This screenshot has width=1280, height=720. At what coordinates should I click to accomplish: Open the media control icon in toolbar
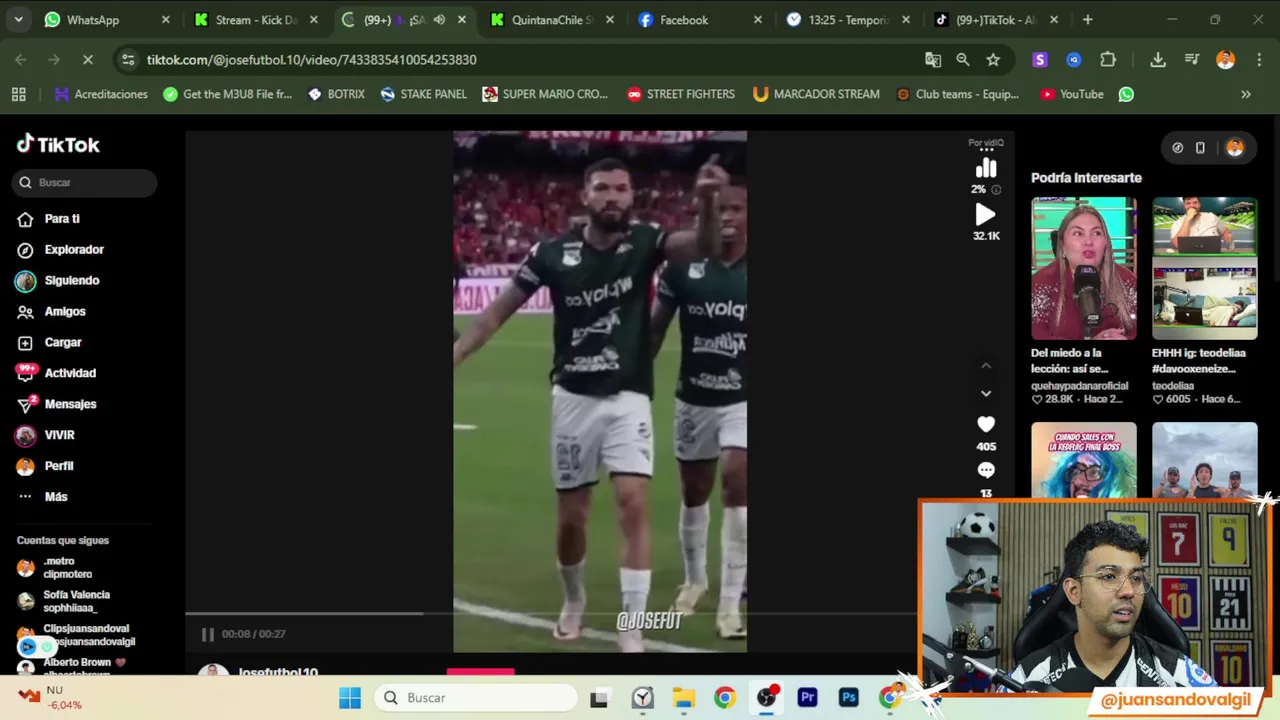pos(1192,60)
